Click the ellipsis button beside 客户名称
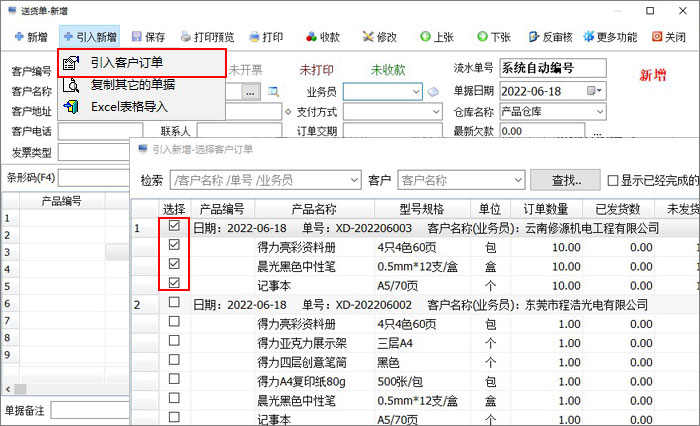Image resolution: width=700 pixels, height=426 pixels. 251,91
